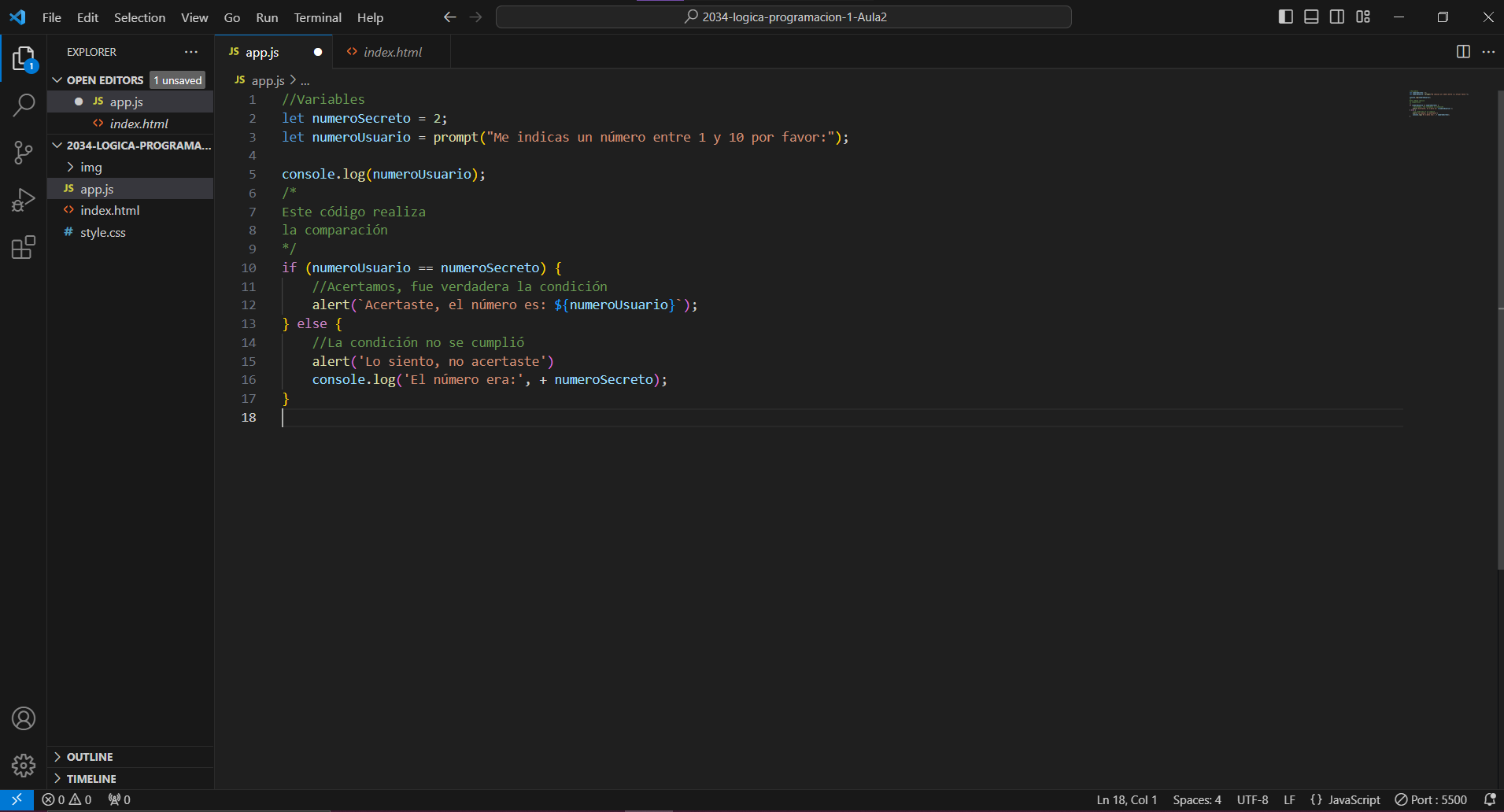Open editor More Actions ellipsis

(x=1488, y=51)
